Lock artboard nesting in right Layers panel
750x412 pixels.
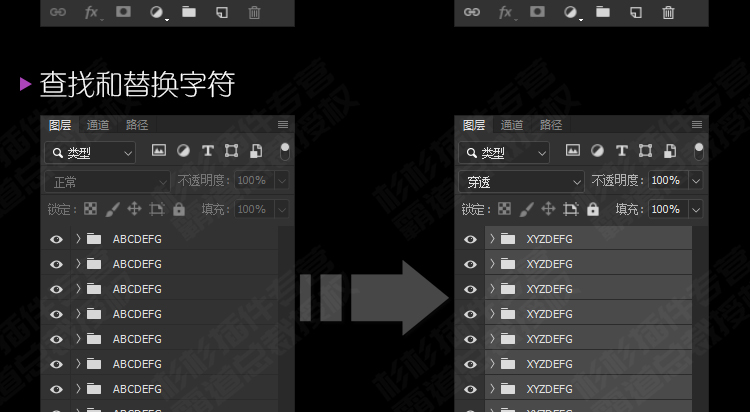point(571,209)
